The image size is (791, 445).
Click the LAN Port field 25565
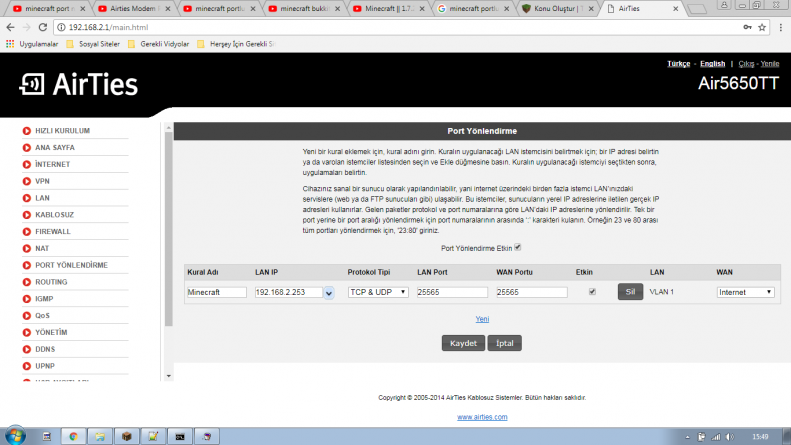(x=452, y=292)
